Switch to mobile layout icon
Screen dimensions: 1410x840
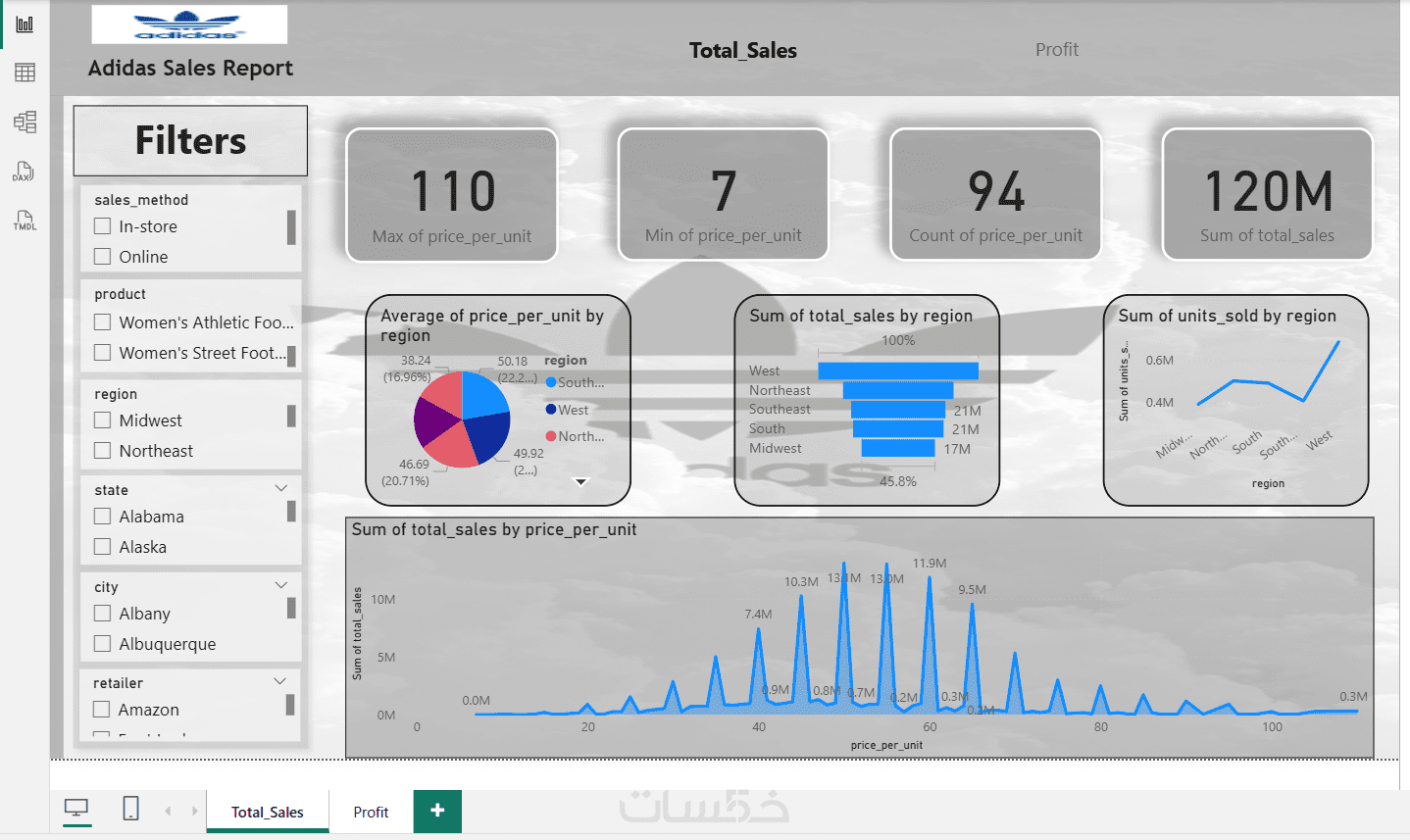[x=130, y=809]
